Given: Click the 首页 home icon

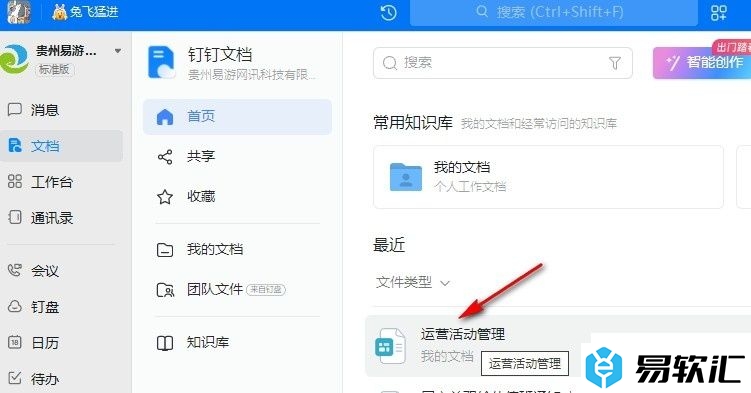Looking at the screenshot, I should click(x=165, y=117).
